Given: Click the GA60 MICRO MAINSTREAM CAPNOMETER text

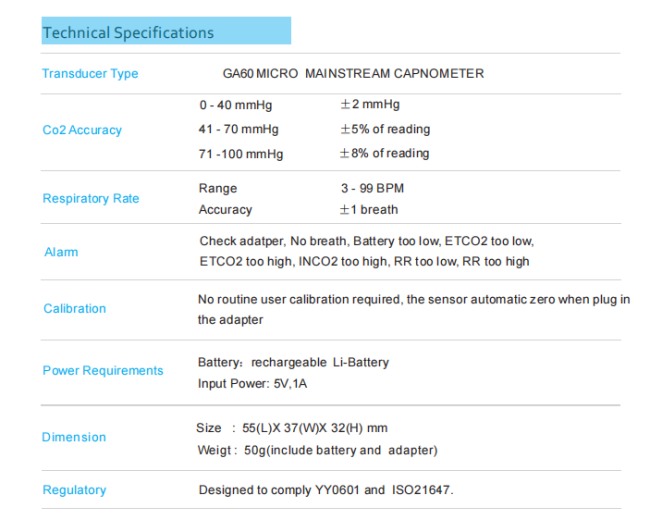Looking at the screenshot, I should [x=352, y=74].
